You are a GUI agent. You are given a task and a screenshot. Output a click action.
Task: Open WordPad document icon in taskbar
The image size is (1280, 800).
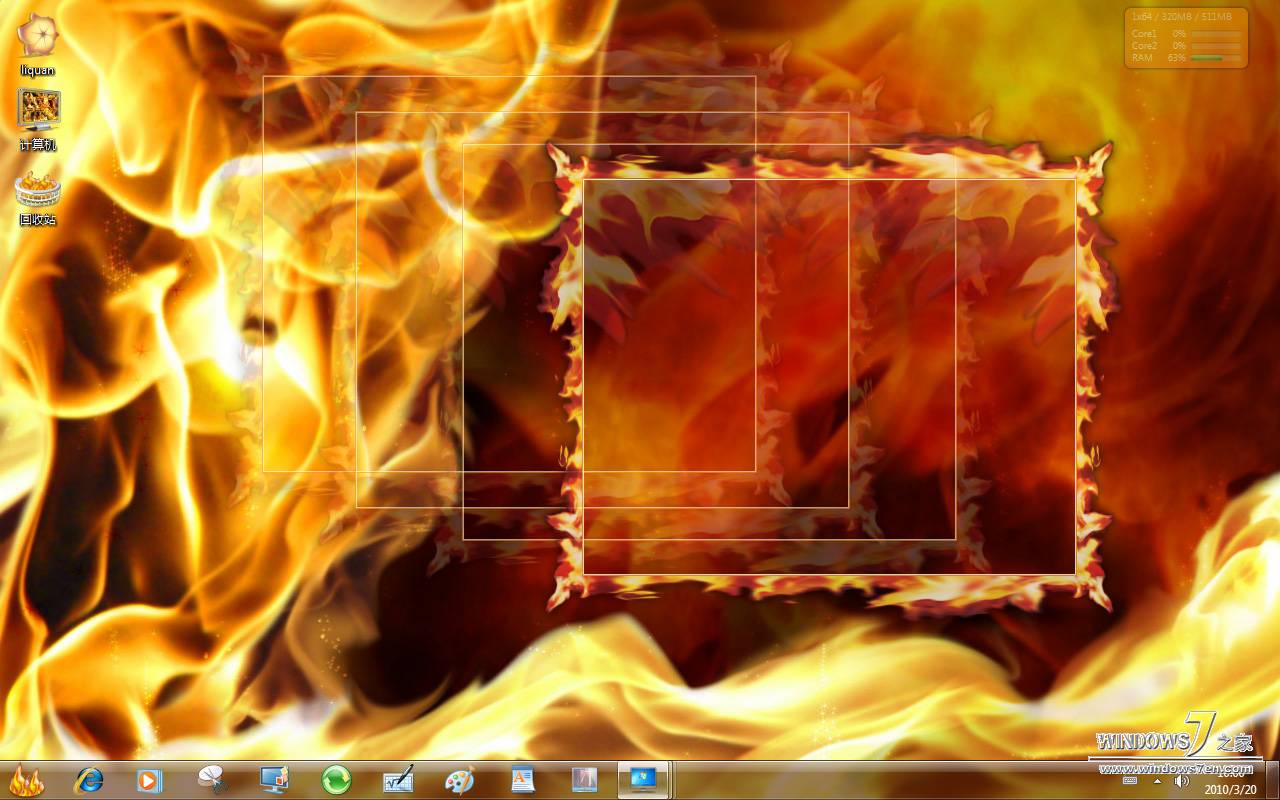point(522,780)
